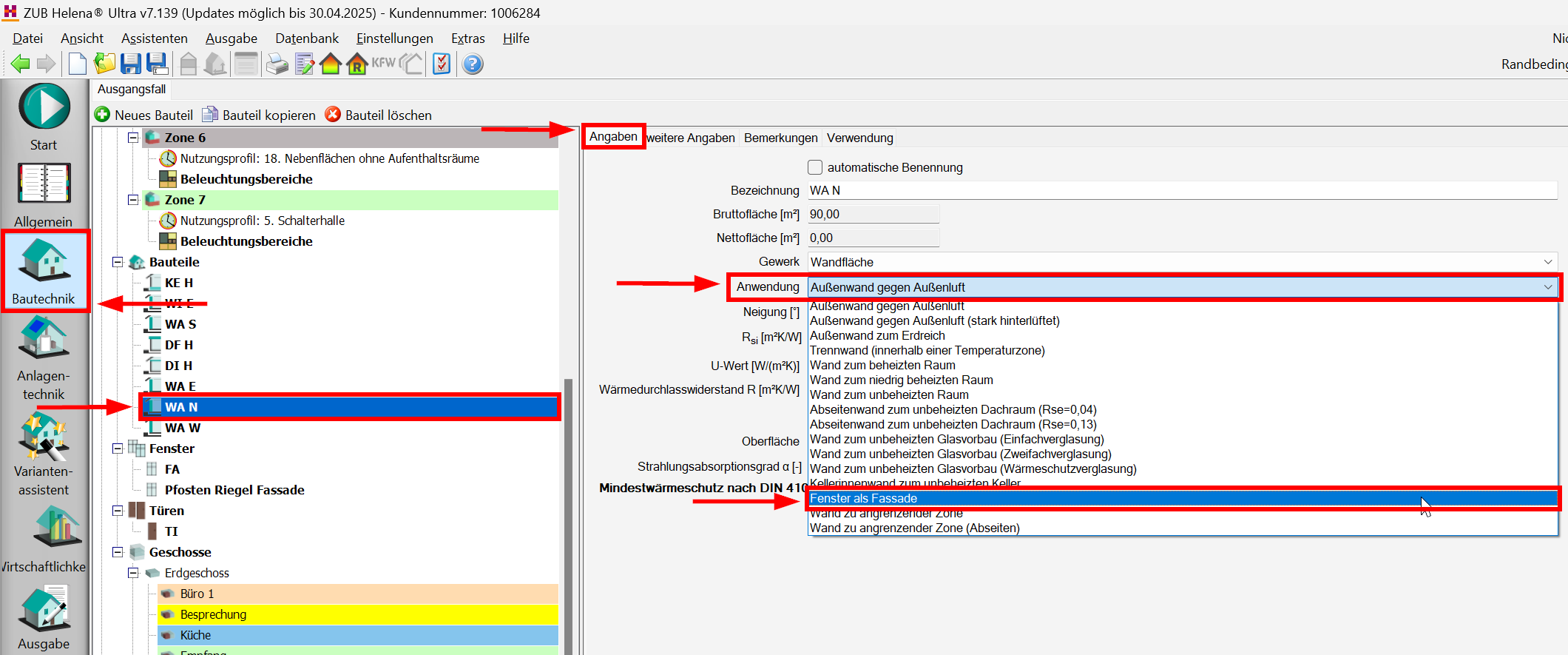Switch to the weitere Angaben tab

coord(690,138)
